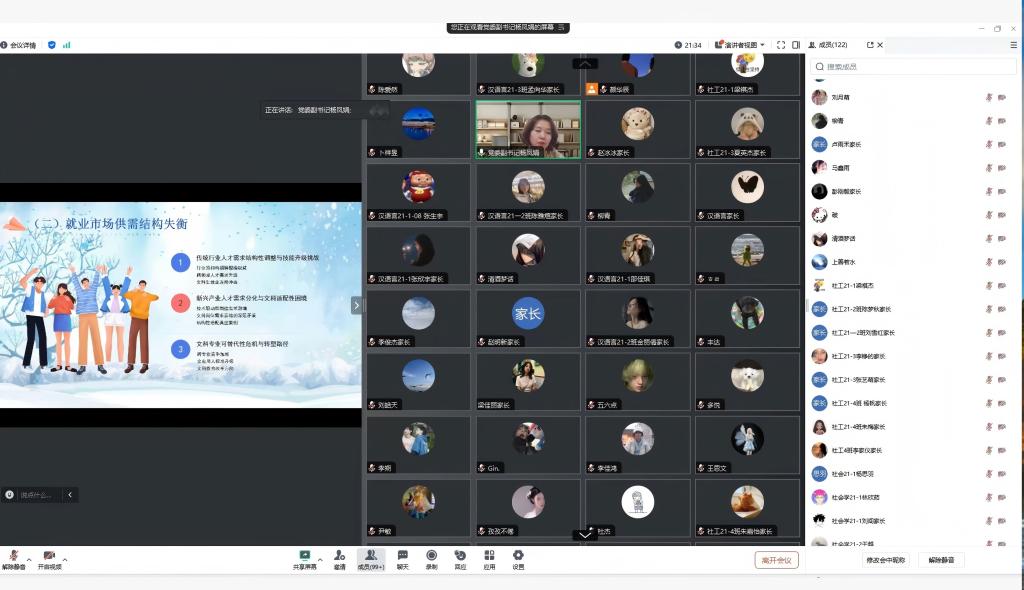Image resolution: width=1024 pixels, height=590 pixels.
Task: Click the network signal strength icon
Action: [x=67, y=45]
